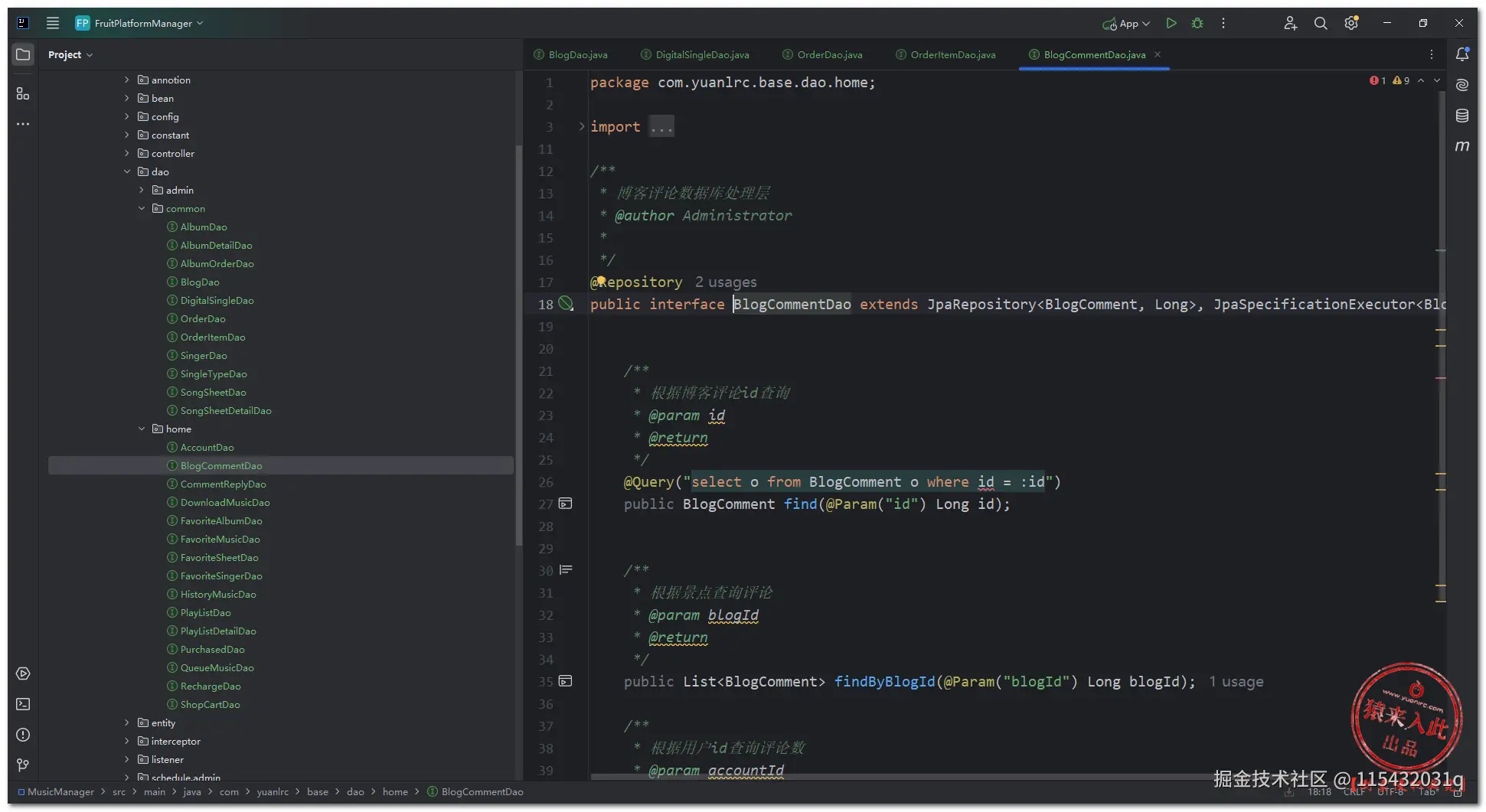Go to previous highlighted problem arrow
The width and height of the screenshot is (1486, 812).
click(1421, 80)
